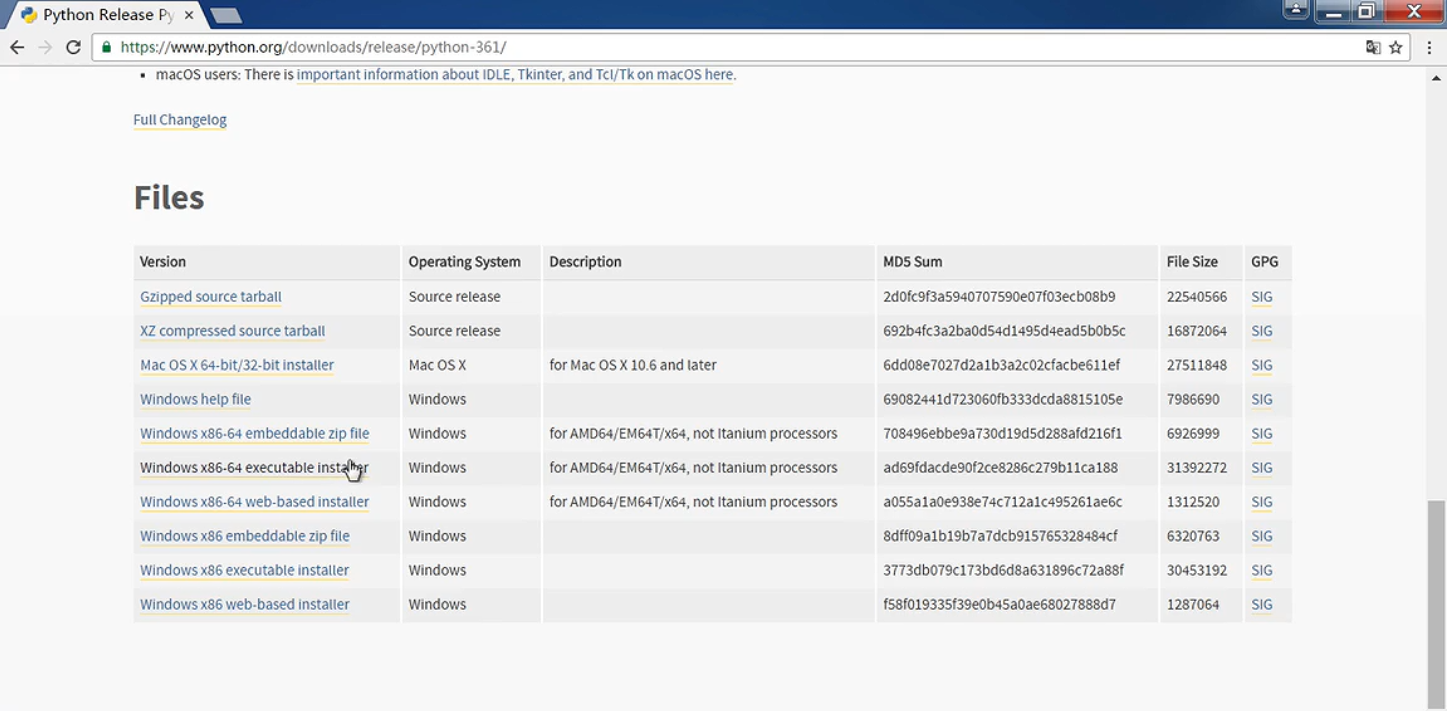Download Windows x86 web-based installer
Screen dimensions: 1447x711
245,604
